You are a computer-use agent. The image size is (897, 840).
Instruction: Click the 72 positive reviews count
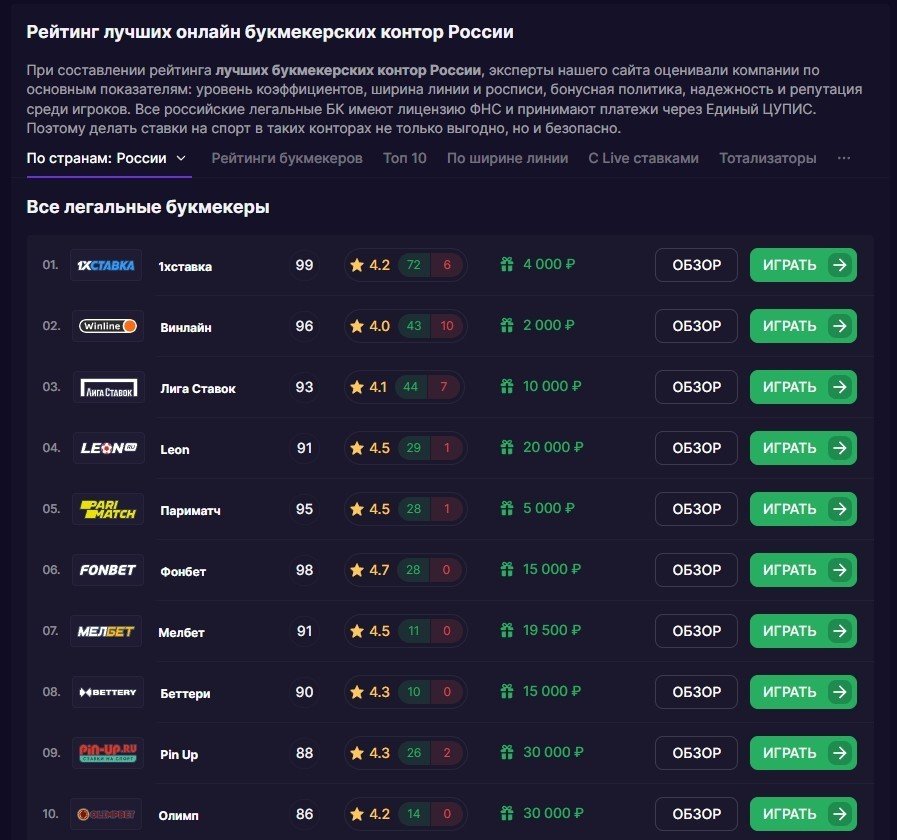click(x=414, y=265)
